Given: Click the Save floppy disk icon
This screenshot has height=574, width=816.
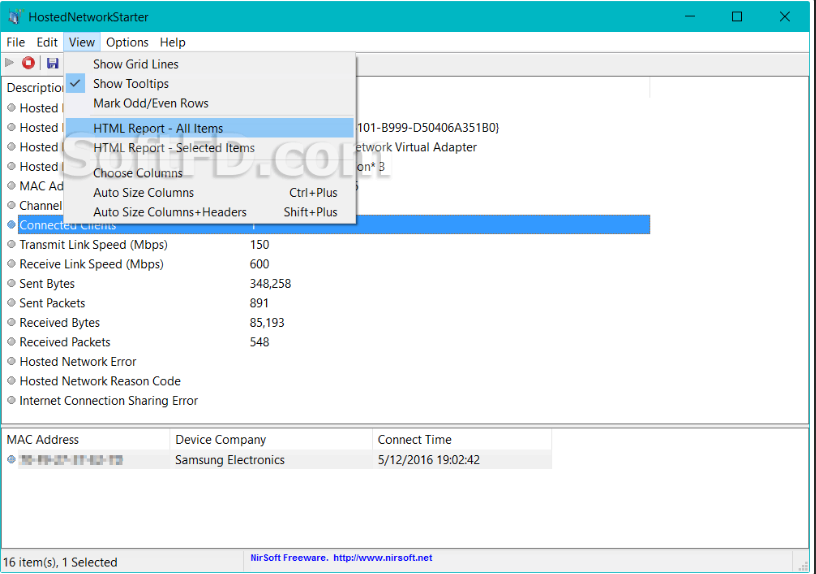Looking at the screenshot, I should [x=53, y=63].
